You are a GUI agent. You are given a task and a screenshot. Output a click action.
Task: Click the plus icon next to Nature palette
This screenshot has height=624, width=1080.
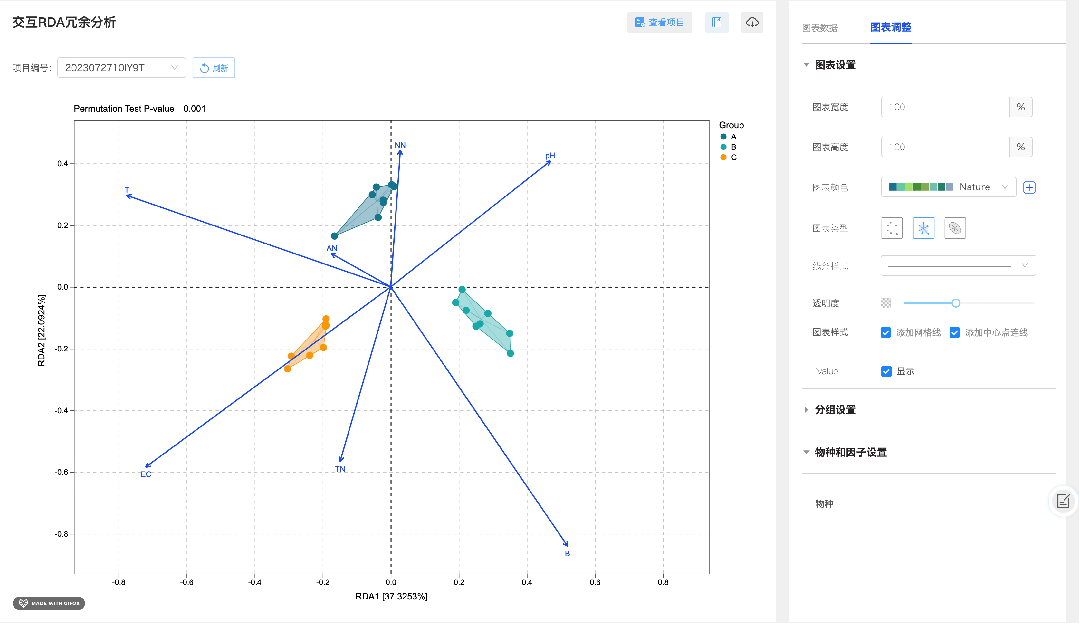coord(1030,187)
